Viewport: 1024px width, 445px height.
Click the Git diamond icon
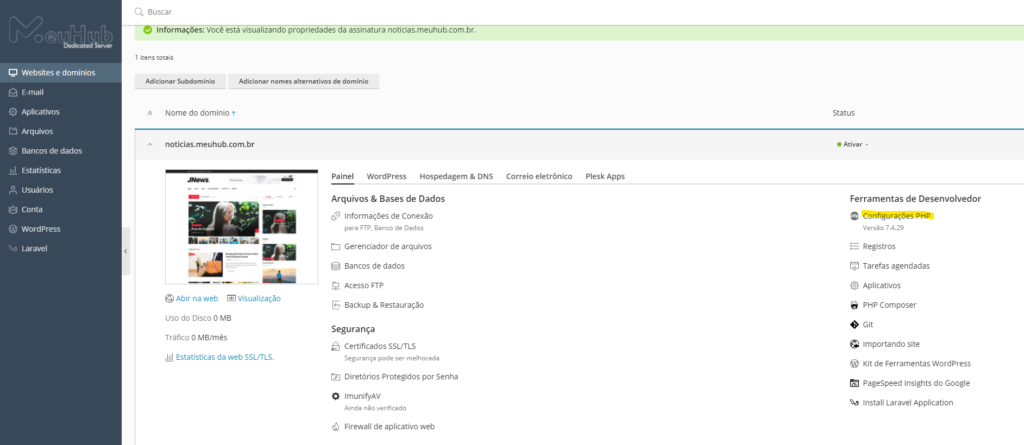point(854,325)
